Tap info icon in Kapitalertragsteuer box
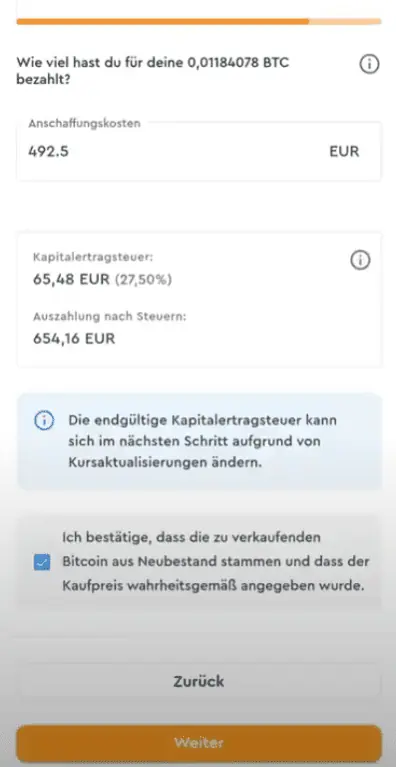The height and width of the screenshot is (767, 396). point(360,260)
